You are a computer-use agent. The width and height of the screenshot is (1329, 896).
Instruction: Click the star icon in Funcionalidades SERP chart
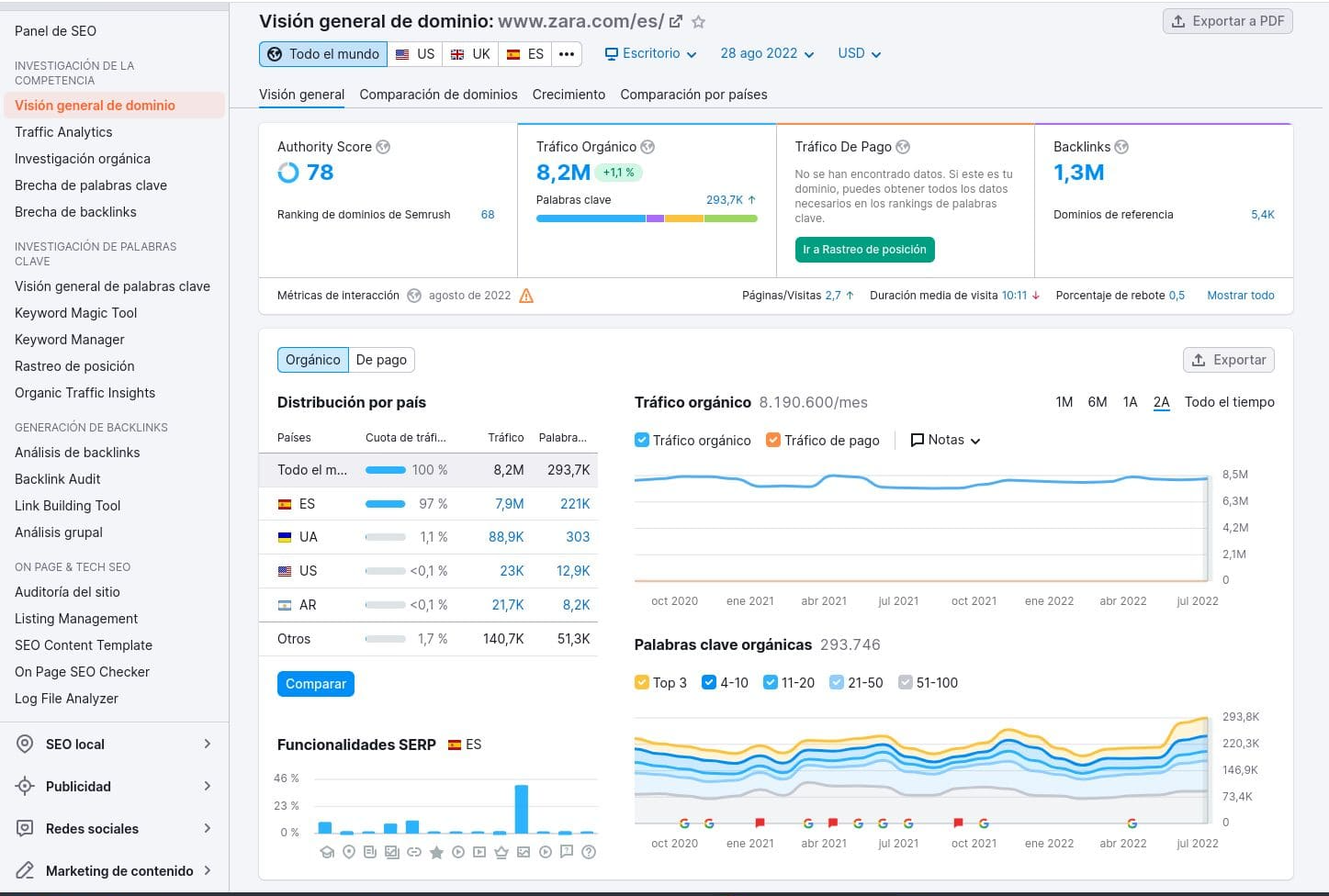point(436,853)
